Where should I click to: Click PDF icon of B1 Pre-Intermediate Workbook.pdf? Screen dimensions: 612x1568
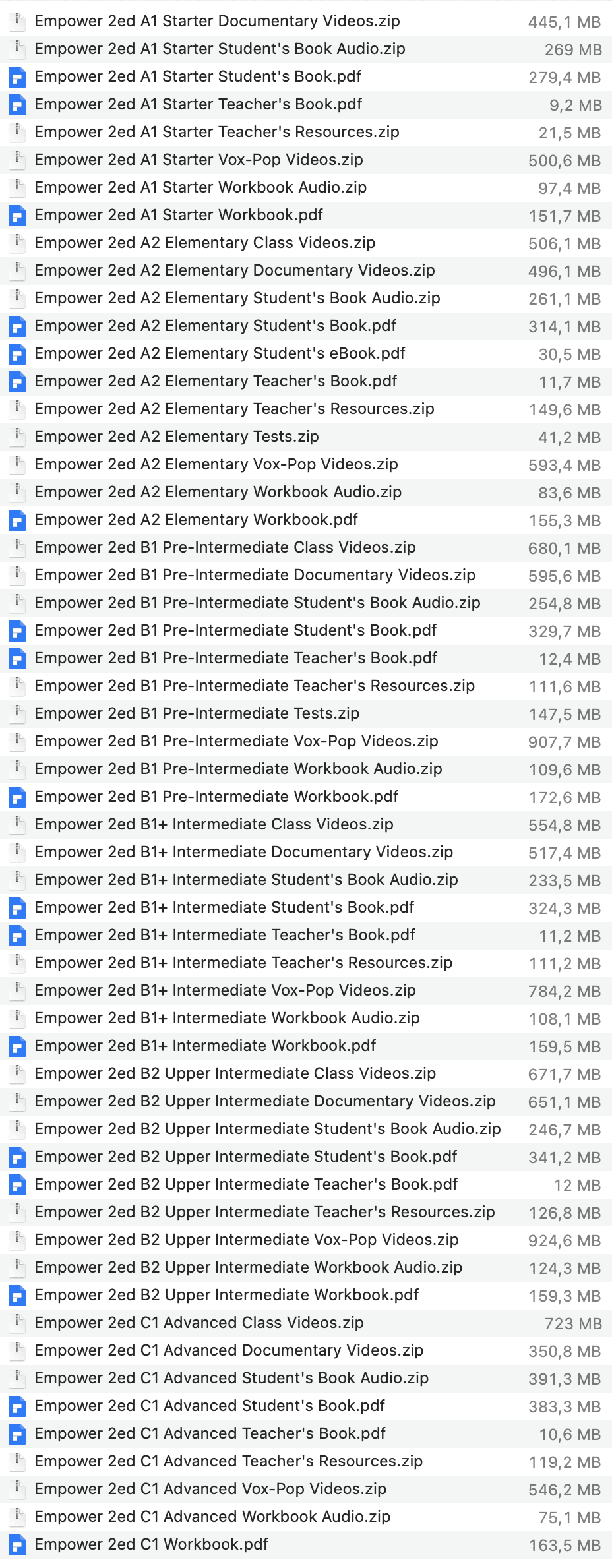click(17, 797)
